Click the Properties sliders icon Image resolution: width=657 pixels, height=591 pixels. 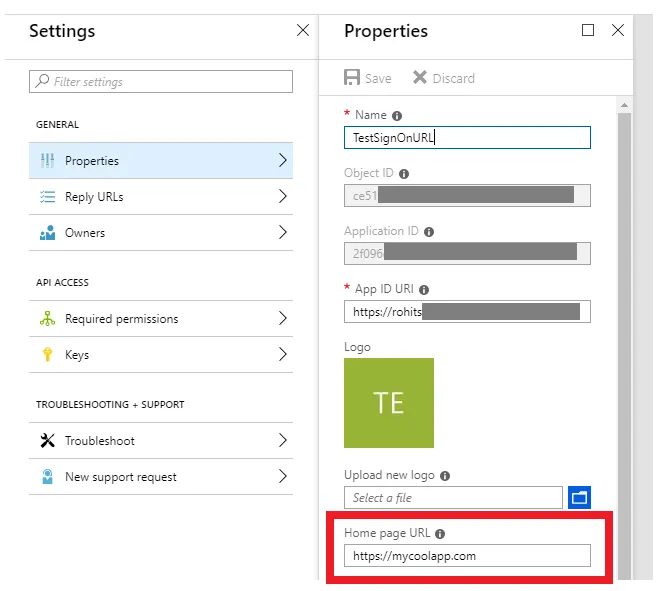47,161
